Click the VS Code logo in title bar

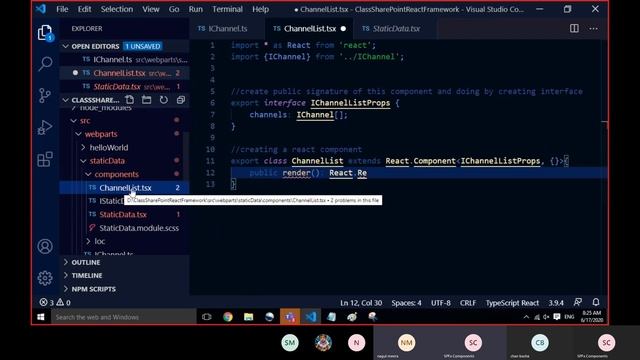(x=41, y=9)
